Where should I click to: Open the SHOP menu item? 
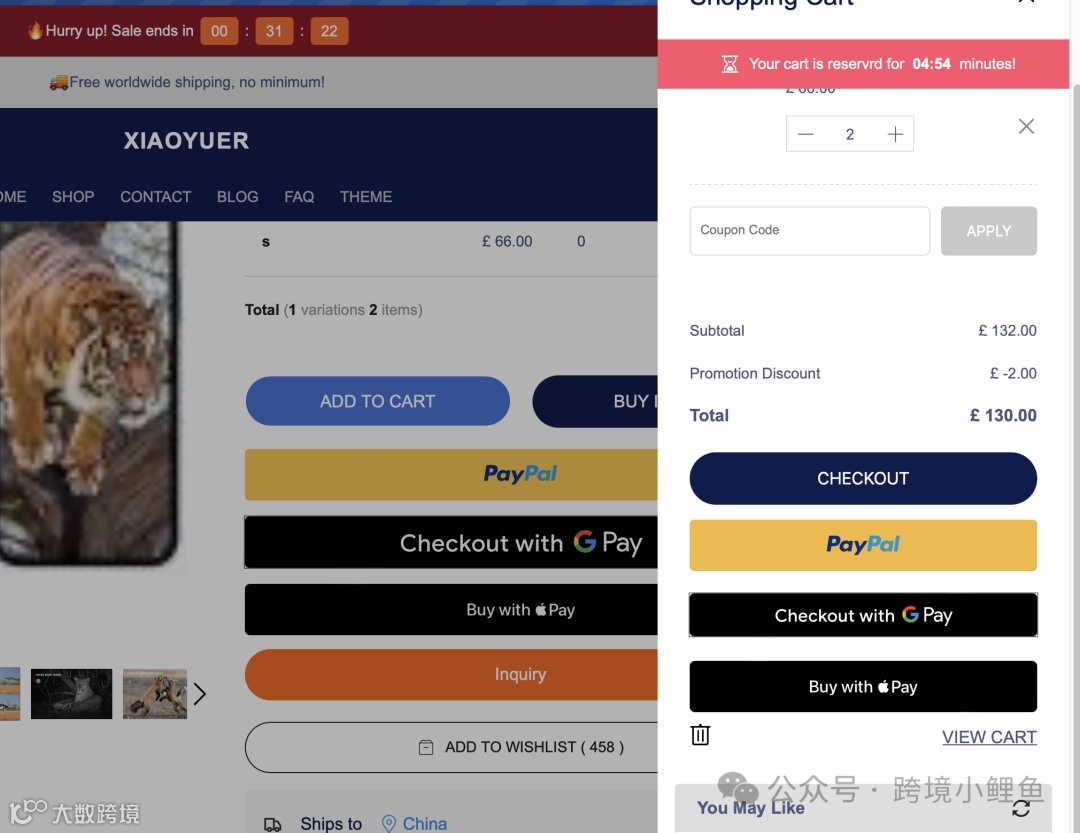click(73, 197)
